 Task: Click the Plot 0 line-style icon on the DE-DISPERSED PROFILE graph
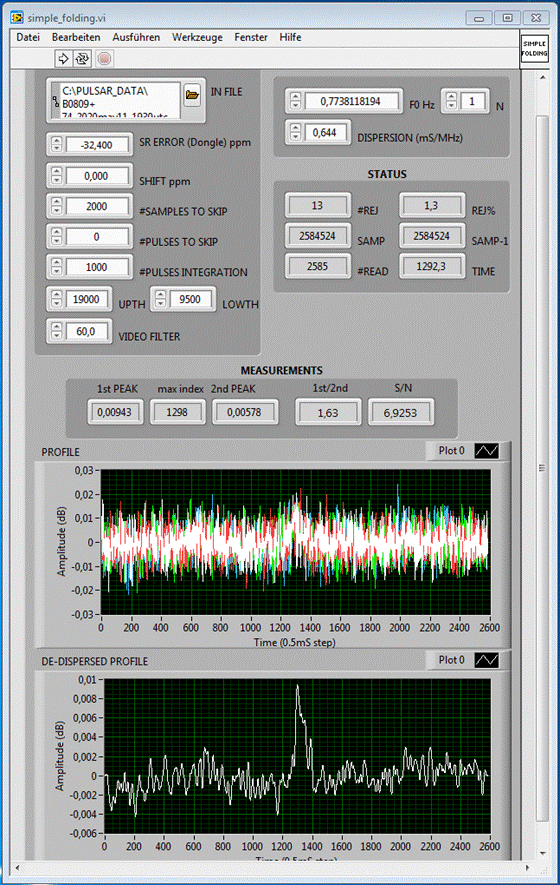click(x=486, y=660)
